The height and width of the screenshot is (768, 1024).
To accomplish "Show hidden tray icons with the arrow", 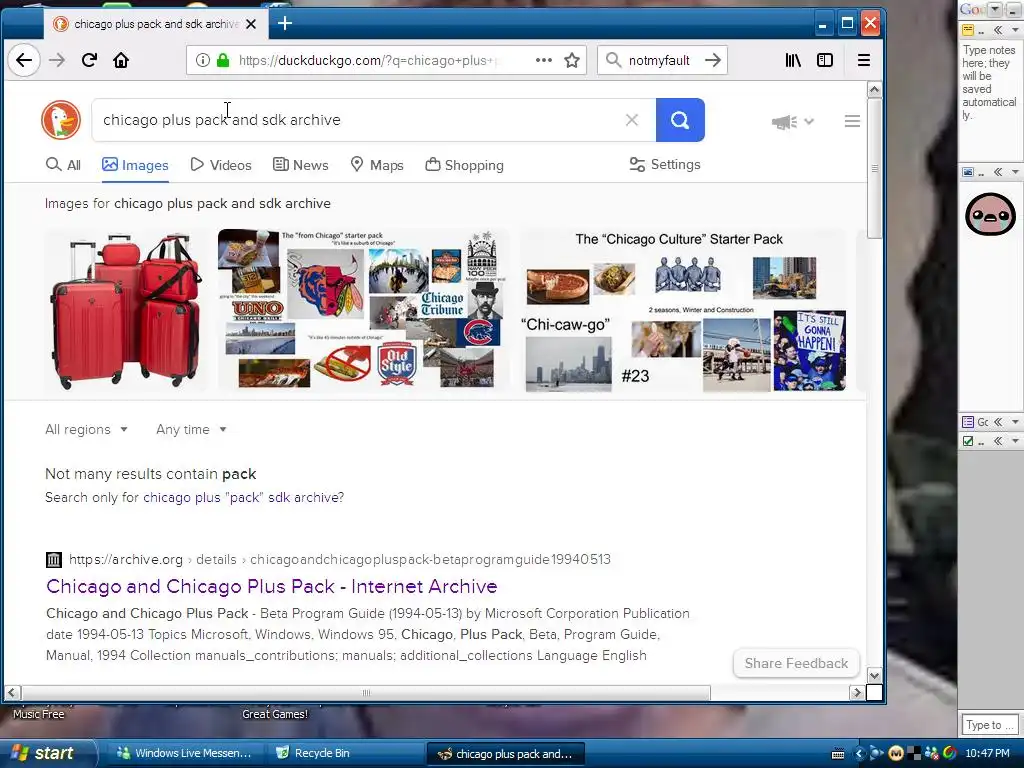I will click(859, 754).
